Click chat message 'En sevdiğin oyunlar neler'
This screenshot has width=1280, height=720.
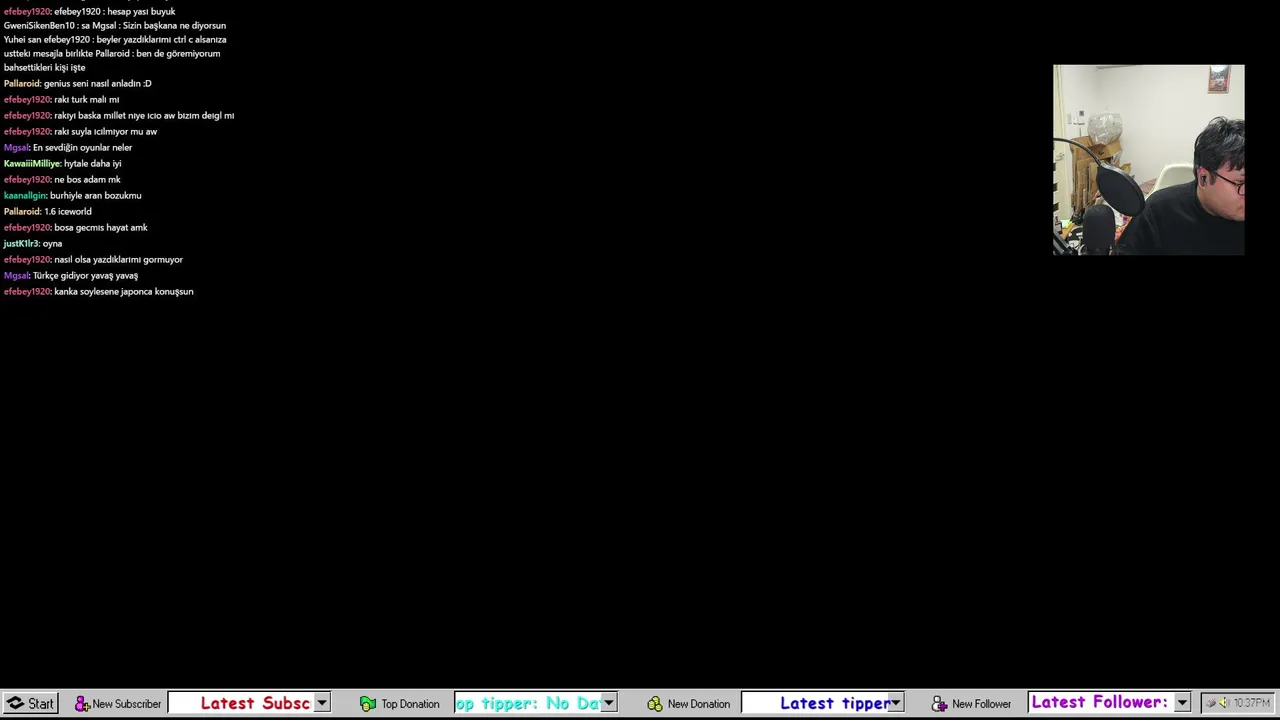(82, 147)
